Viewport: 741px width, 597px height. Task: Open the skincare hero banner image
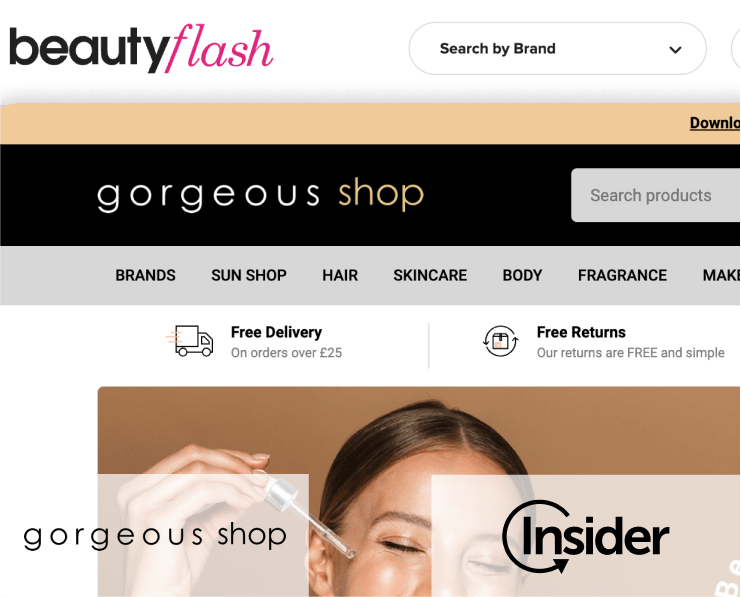[x=419, y=492]
